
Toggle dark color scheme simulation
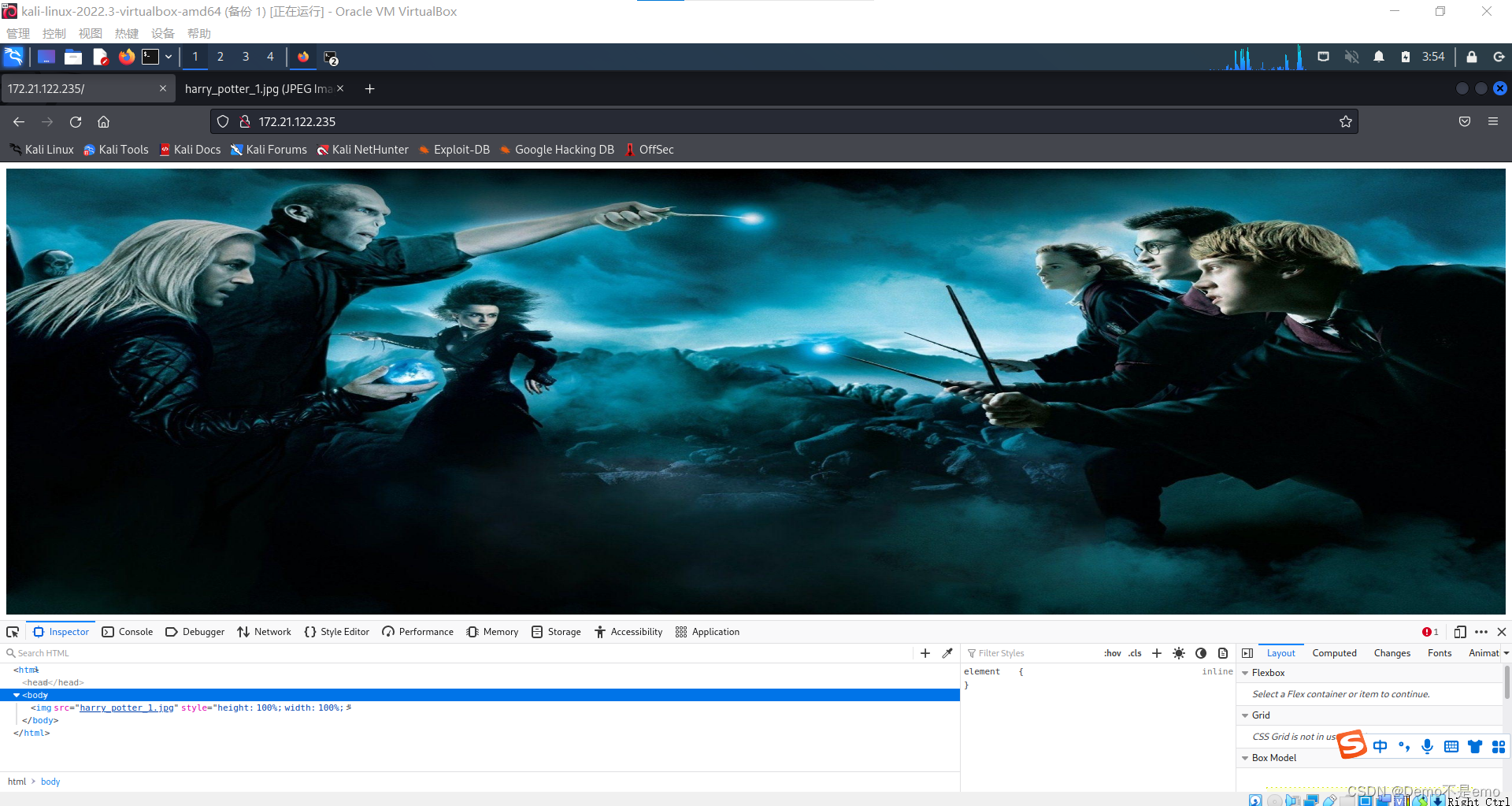[1201, 653]
